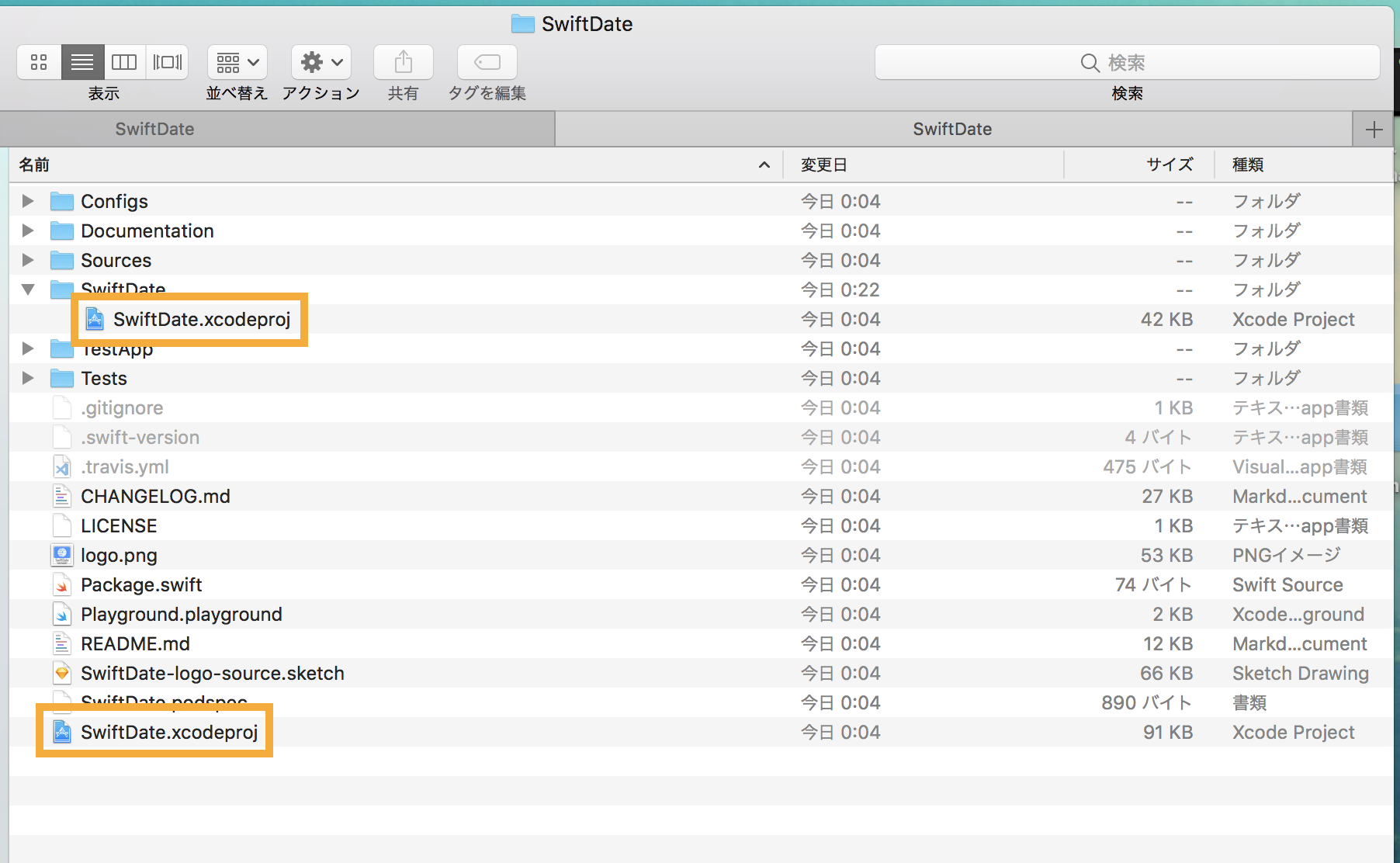This screenshot has height=863, width=1400.
Task: Click the Playground.playground file icon
Action: click(62, 614)
